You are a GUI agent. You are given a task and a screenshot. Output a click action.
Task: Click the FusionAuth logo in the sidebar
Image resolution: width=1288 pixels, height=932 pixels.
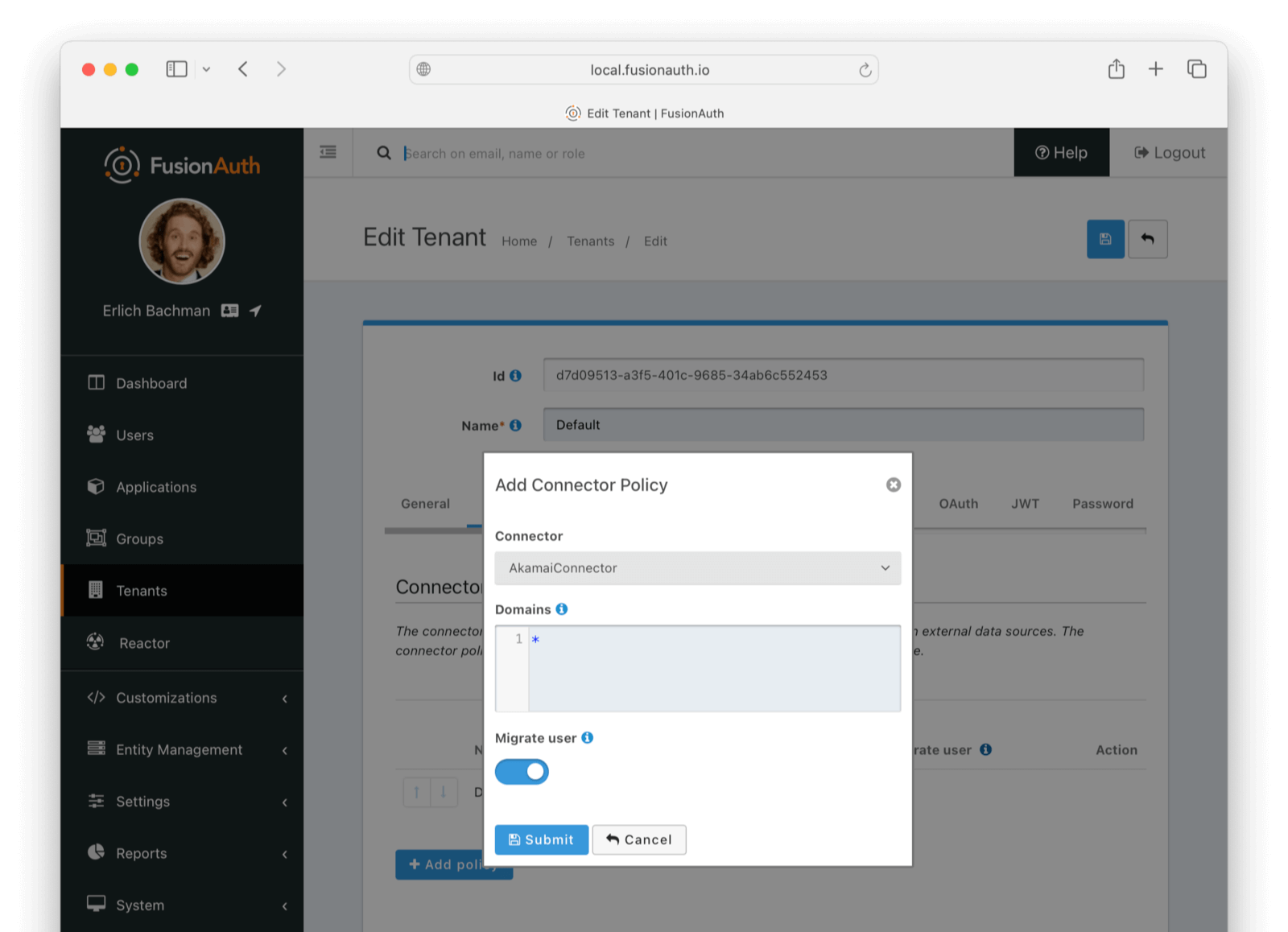point(180,164)
